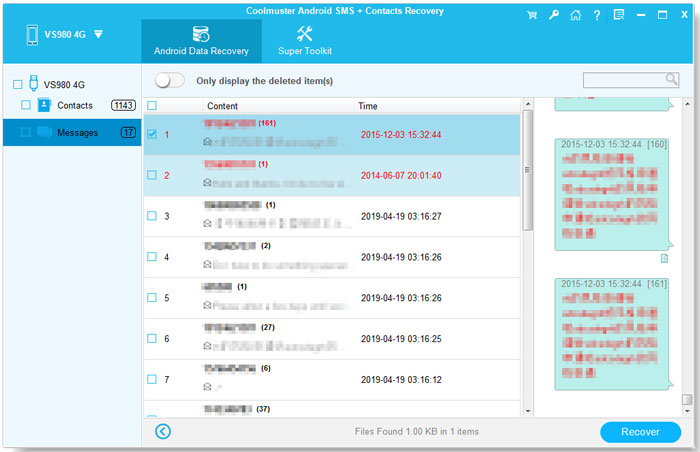Click the phone device icon beside VS980 4G
700x452 pixels.
32,35
